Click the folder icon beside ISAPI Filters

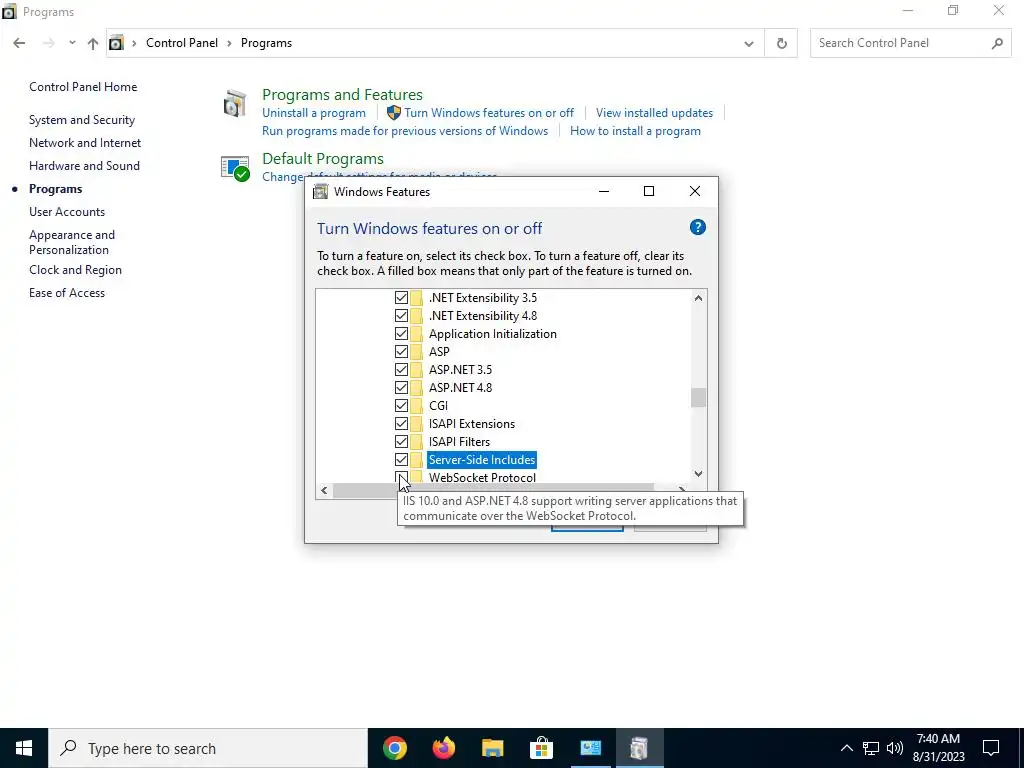[x=417, y=441]
